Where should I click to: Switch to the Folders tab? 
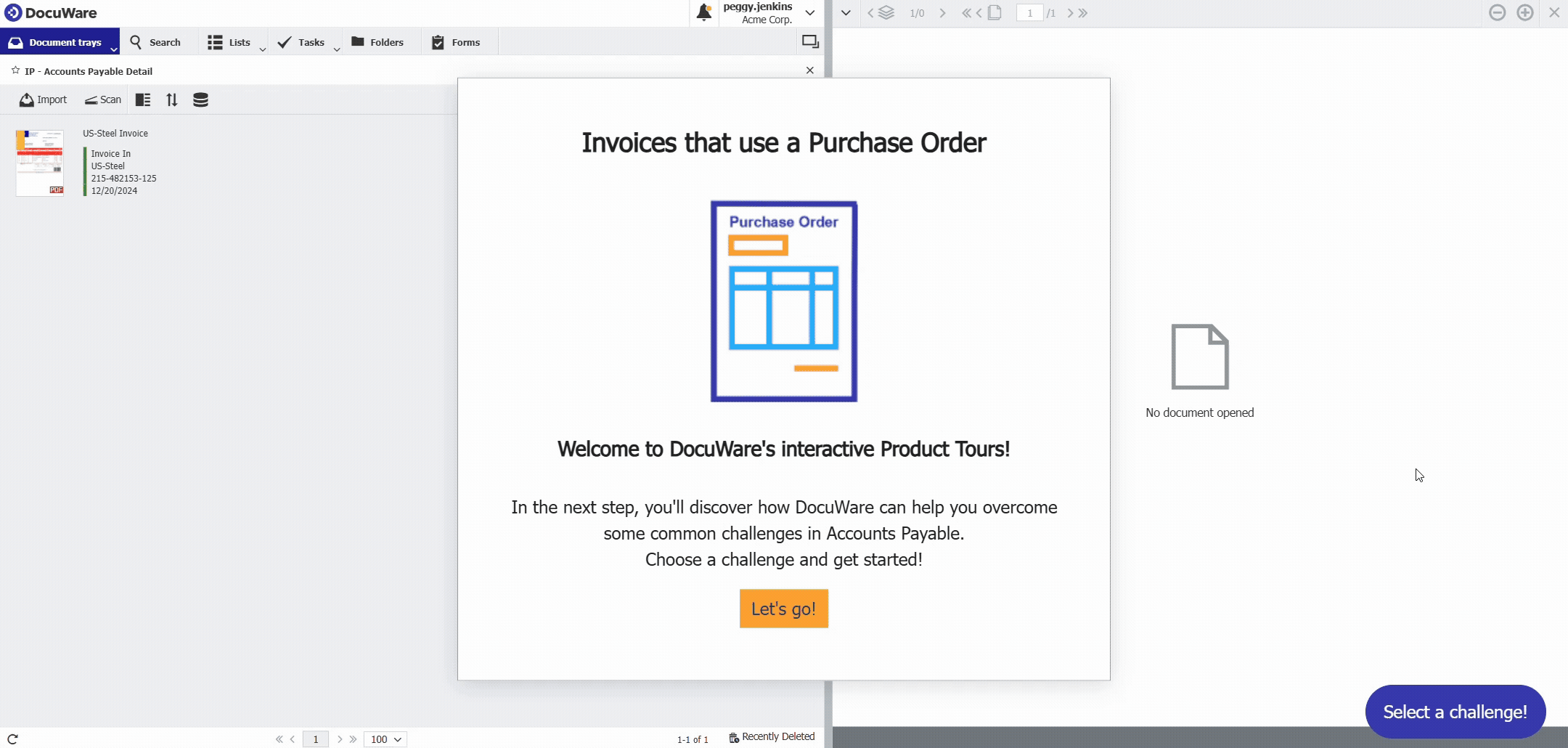[377, 42]
